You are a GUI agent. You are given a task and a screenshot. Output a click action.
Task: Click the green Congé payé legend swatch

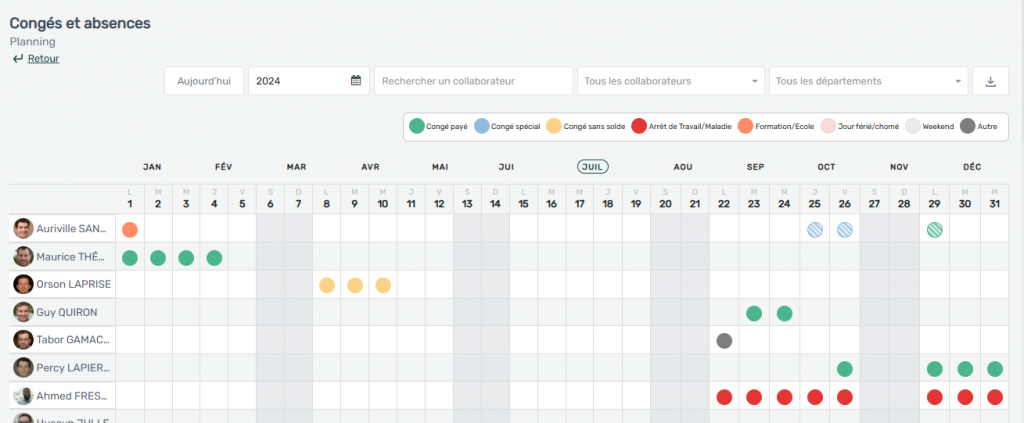(417, 126)
